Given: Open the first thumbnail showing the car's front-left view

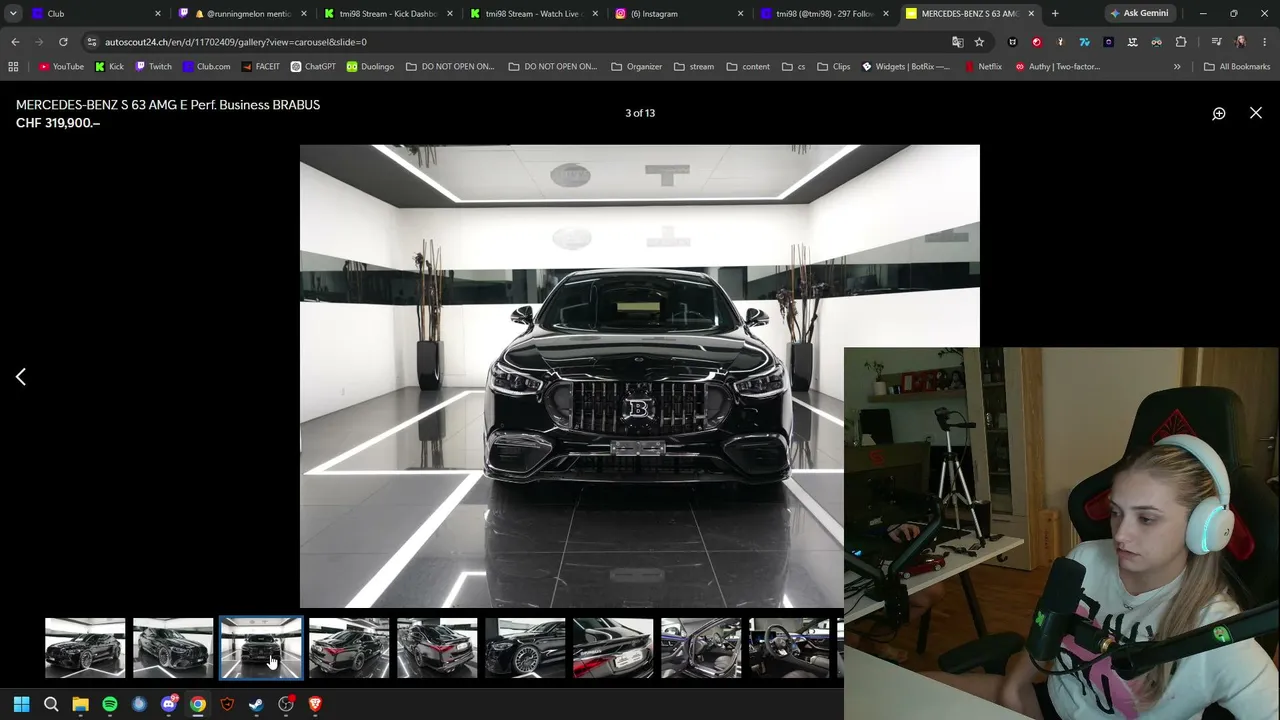Looking at the screenshot, I should pyautogui.click(x=85, y=648).
